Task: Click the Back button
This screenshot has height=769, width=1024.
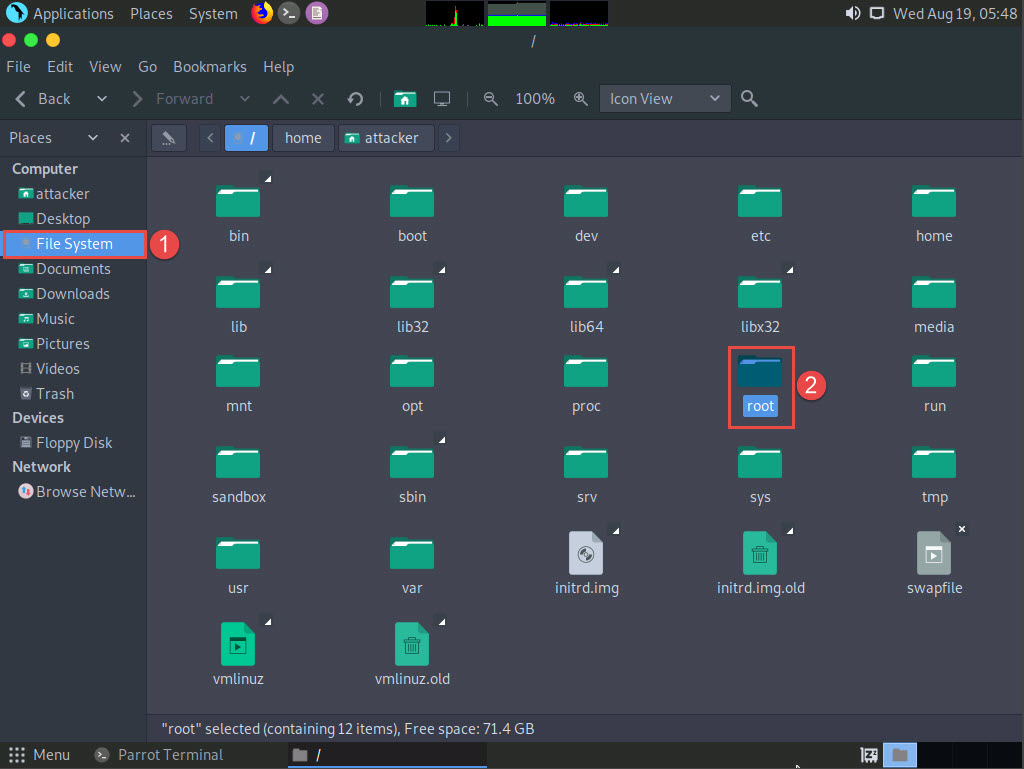Action: click(43, 99)
